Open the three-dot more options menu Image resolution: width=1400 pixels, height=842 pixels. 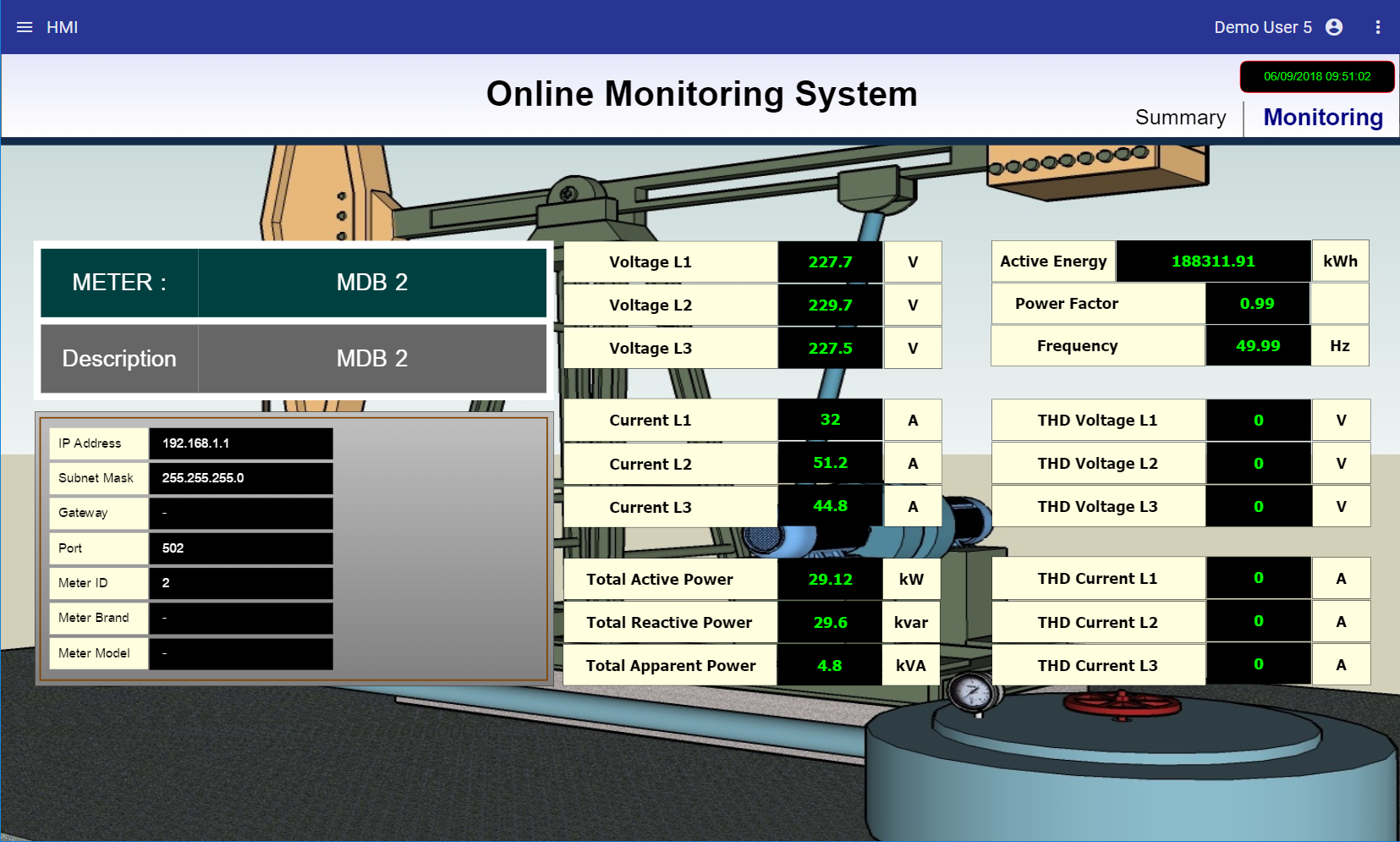[x=1378, y=27]
